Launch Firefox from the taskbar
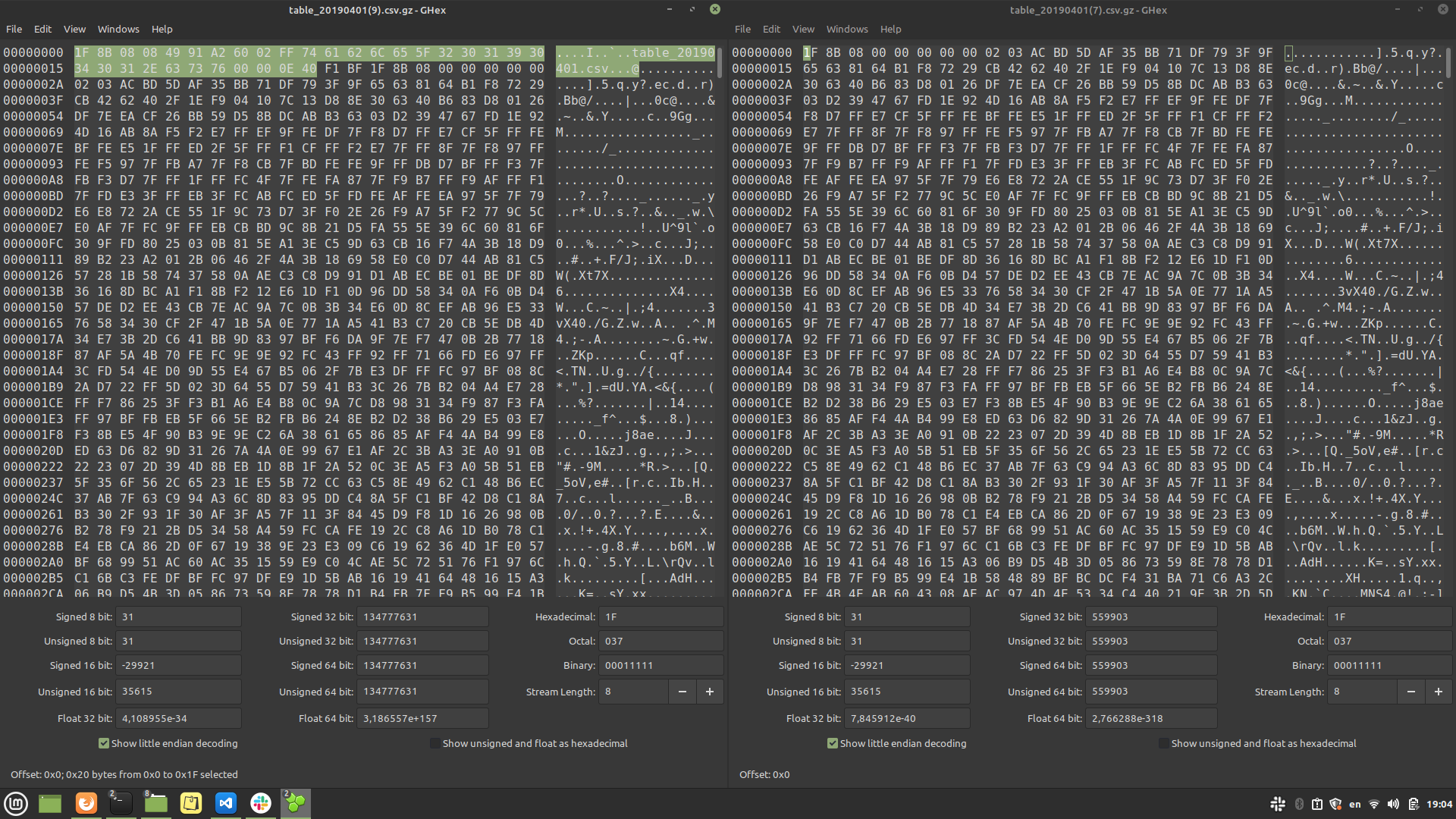 click(x=86, y=803)
